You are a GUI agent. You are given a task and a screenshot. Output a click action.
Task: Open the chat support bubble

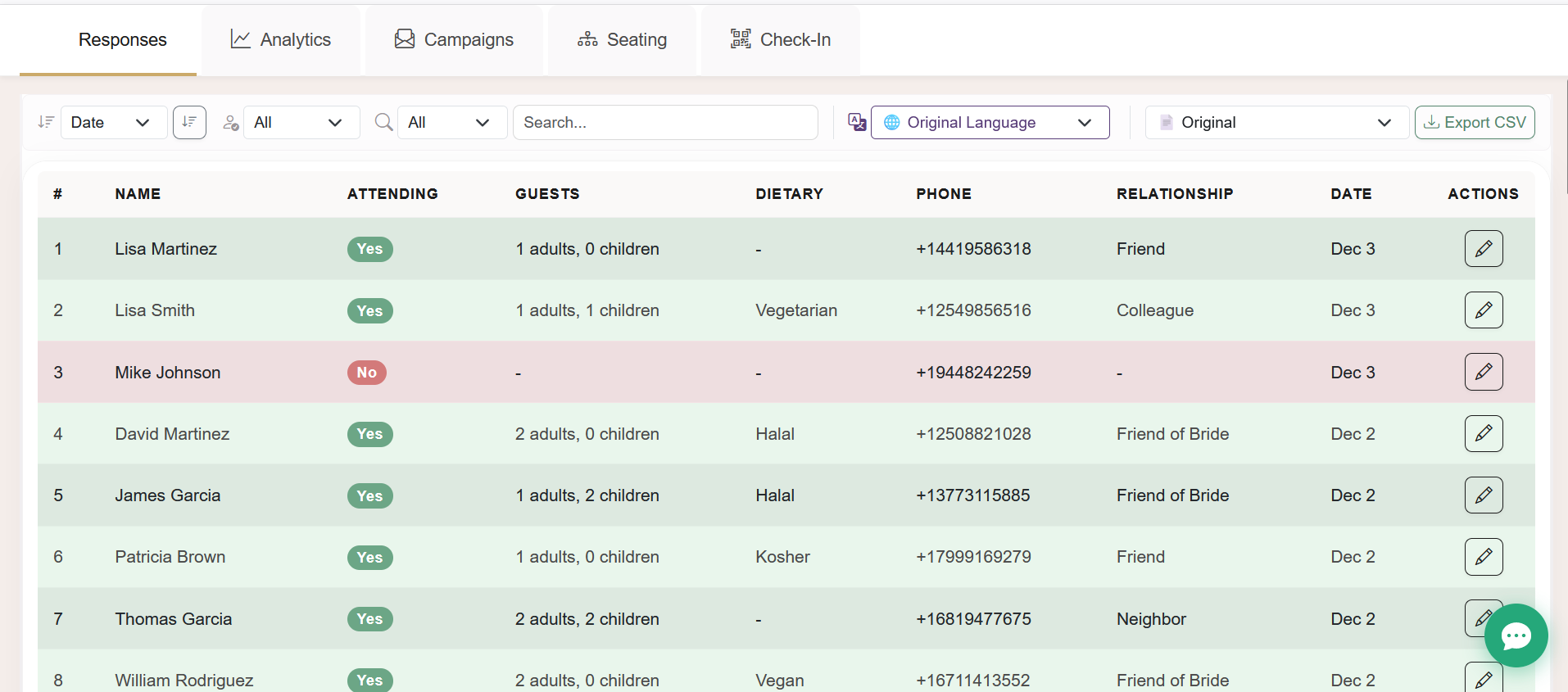pyautogui.click(x=1516, y=635)
